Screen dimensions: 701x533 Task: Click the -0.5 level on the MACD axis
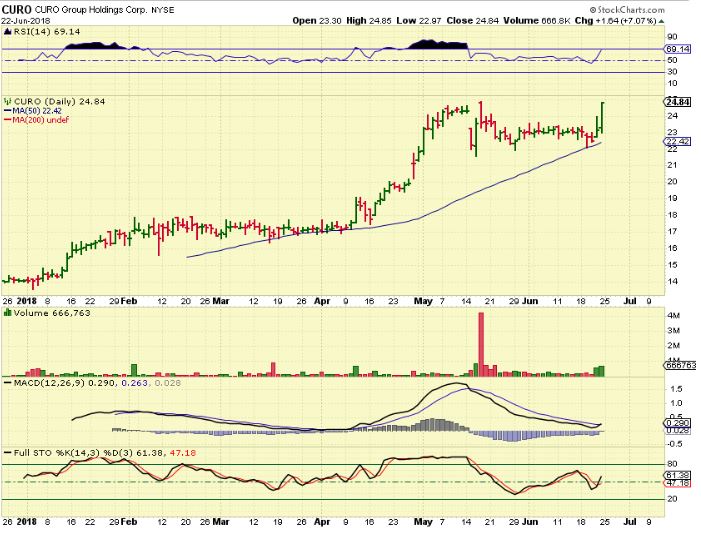click(x=675, y=444)
